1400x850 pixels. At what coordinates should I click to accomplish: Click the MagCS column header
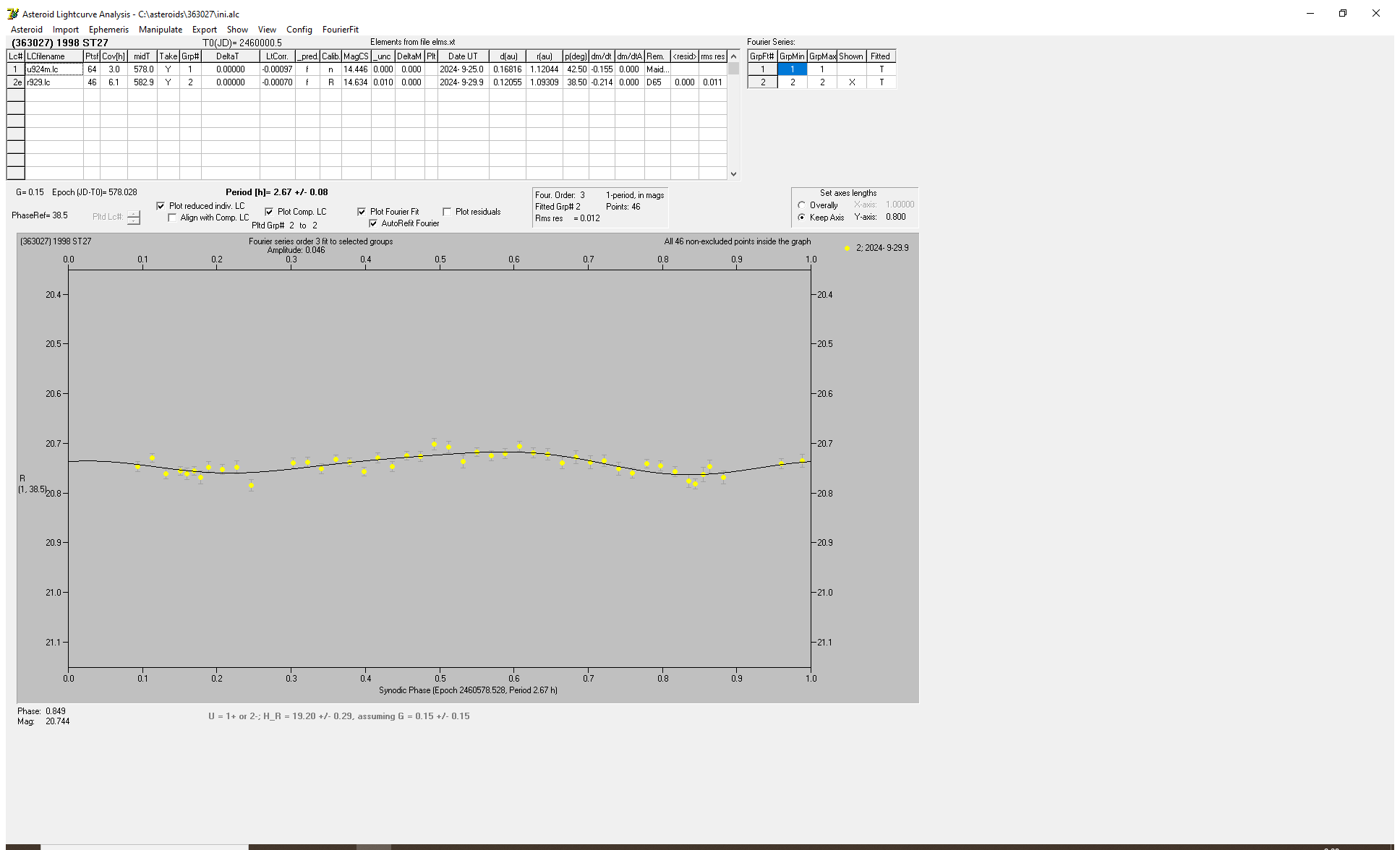pos(356,56)
